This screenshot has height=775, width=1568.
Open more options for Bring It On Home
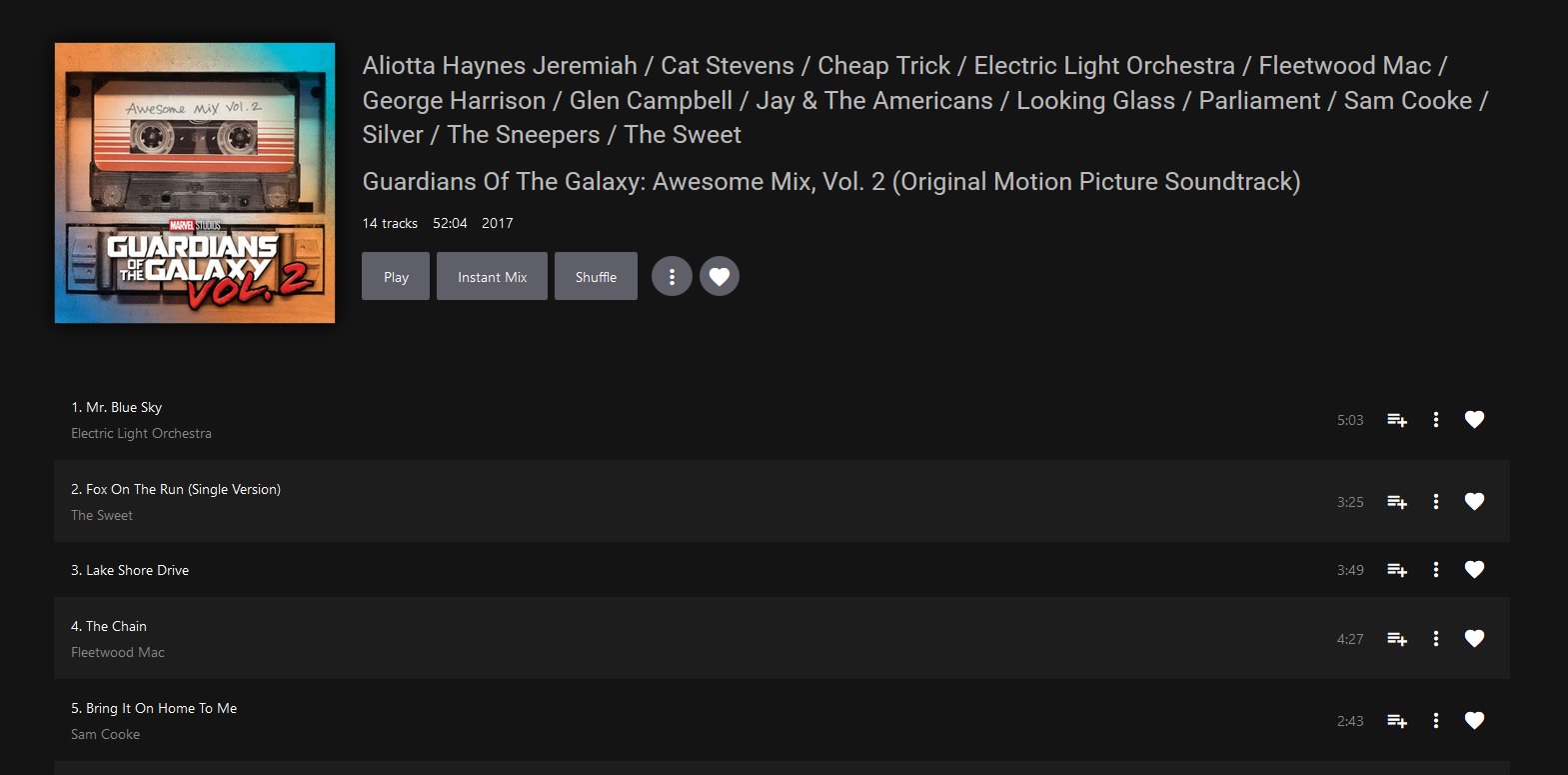pos(1436,721)
